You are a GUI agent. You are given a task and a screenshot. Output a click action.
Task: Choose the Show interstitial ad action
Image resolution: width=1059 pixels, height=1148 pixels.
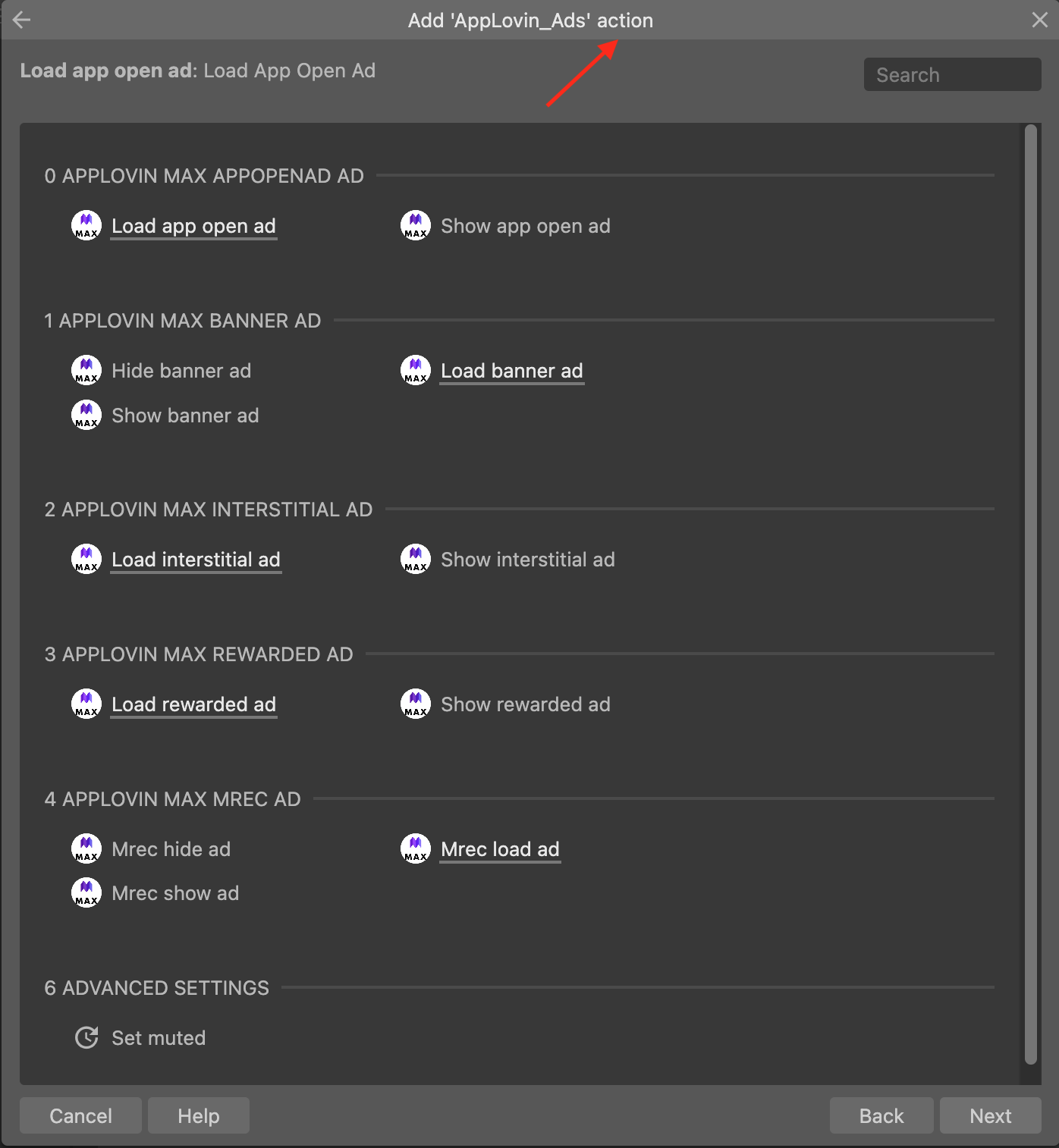527,560
